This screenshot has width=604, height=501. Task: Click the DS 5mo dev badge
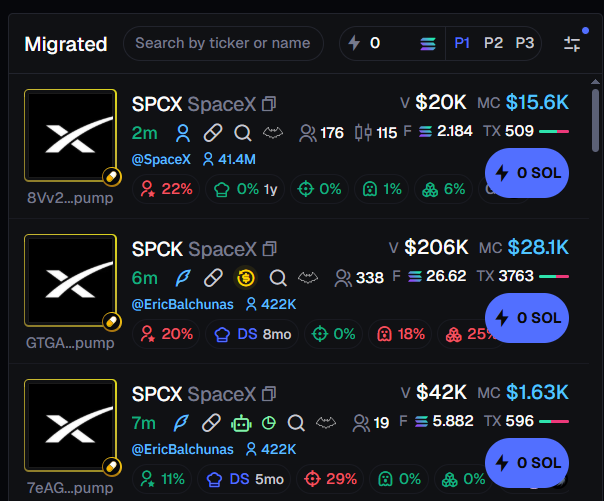tap(244, 479)
